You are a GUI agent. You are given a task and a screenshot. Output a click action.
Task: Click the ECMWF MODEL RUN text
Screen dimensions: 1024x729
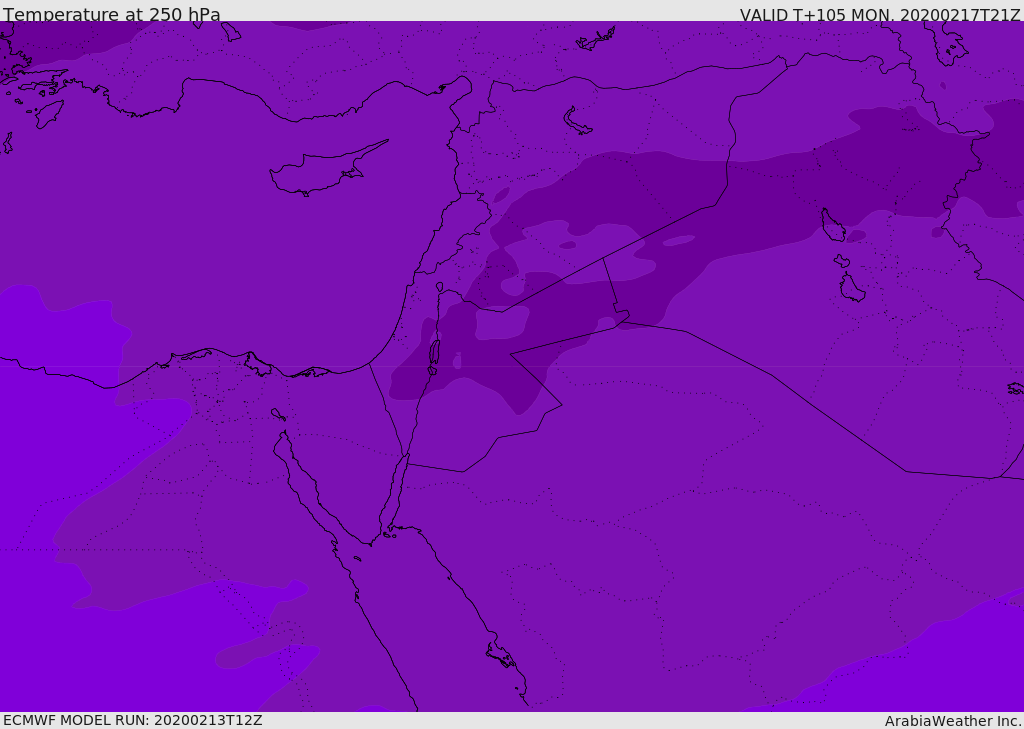pos(133,721)
